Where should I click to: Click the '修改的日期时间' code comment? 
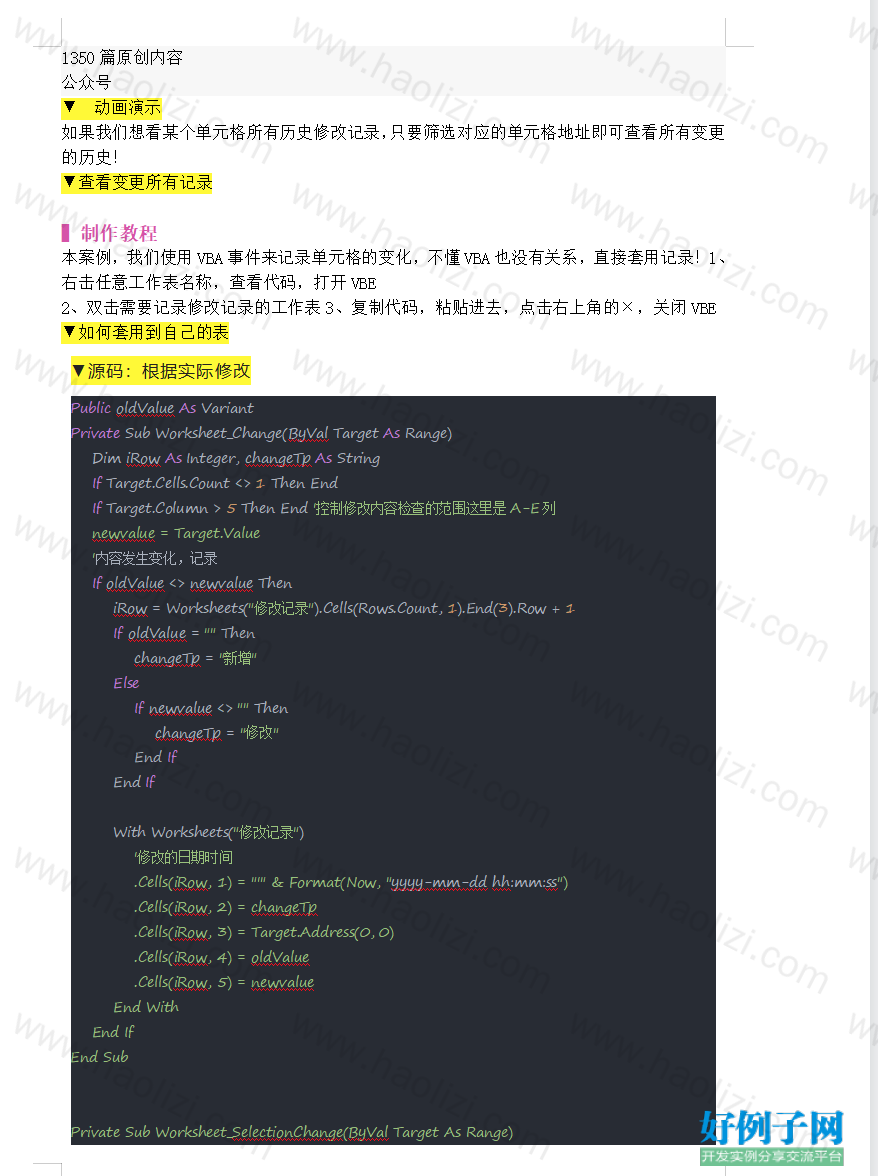click(x=184, y=857)
